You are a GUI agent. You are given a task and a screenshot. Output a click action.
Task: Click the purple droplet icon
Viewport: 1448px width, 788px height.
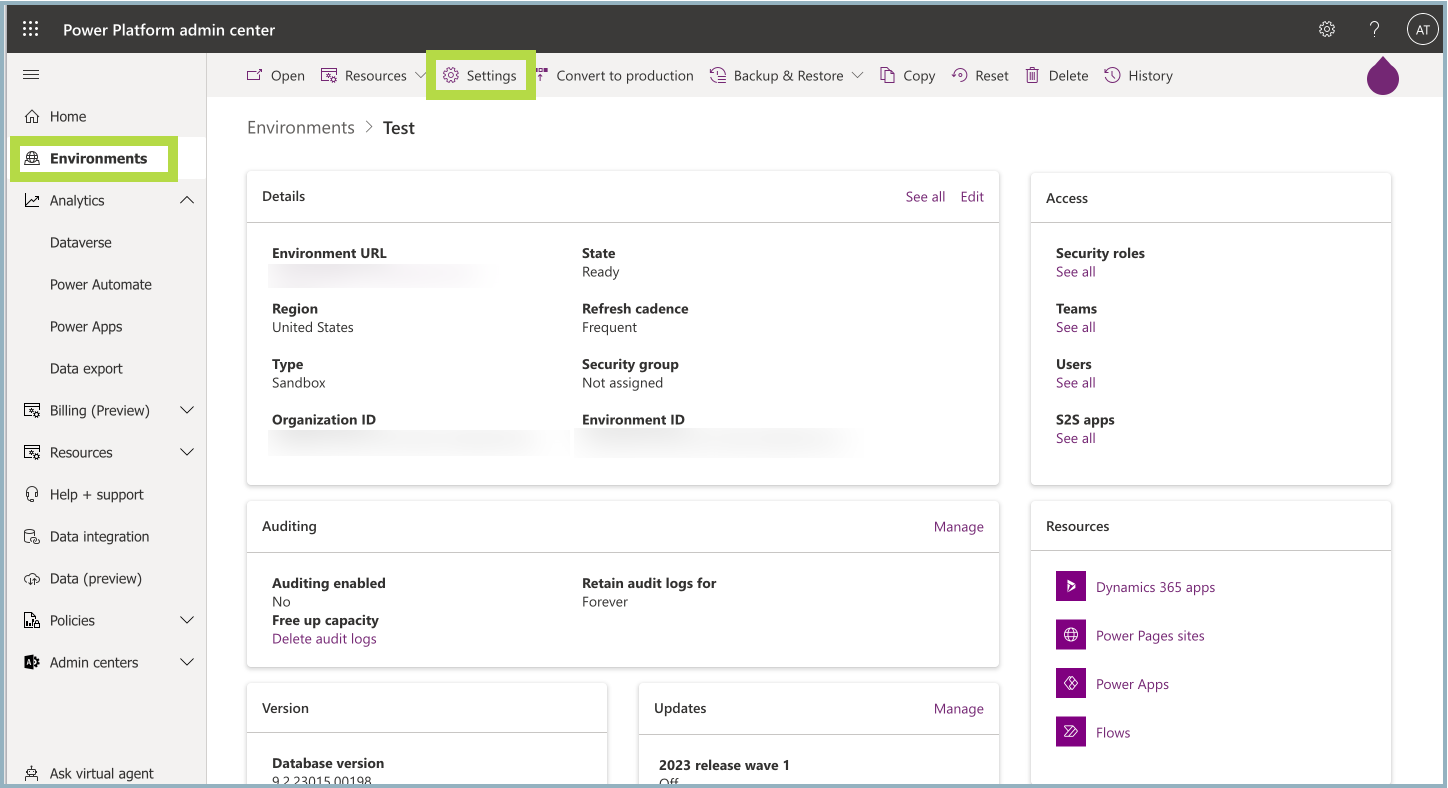1383,75
